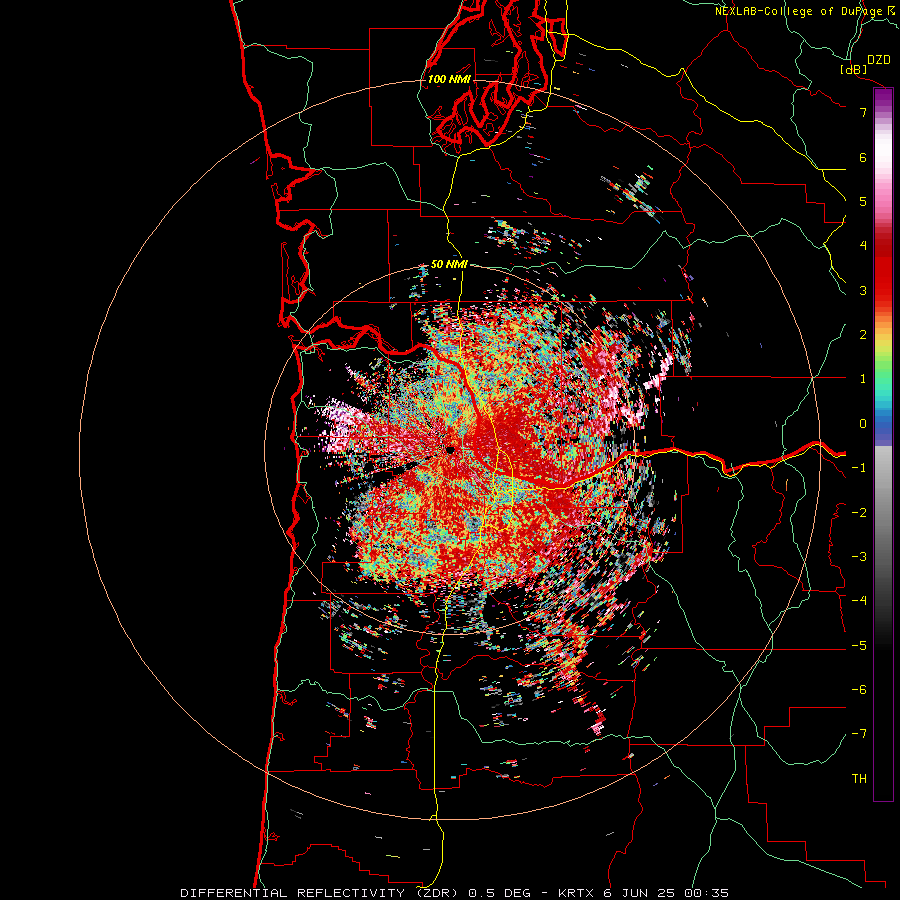The width and height of the screenshot is (900, 900).
Task: Click the -4 dB value on colorbar
Action: click(x=859, y=601)
